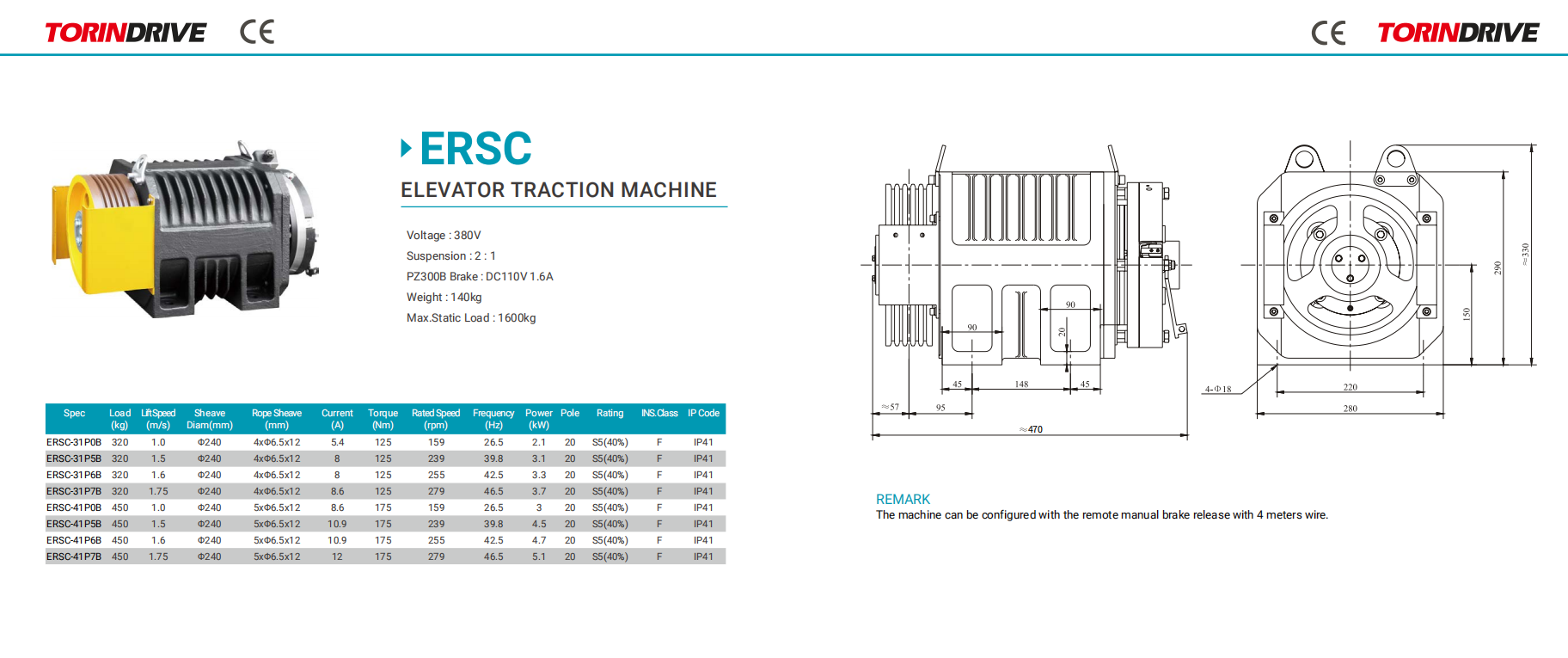The height and width of the screenshot is (658, 1568).
Task: Click the 95 dimension on side view
Action: (940, 408)
